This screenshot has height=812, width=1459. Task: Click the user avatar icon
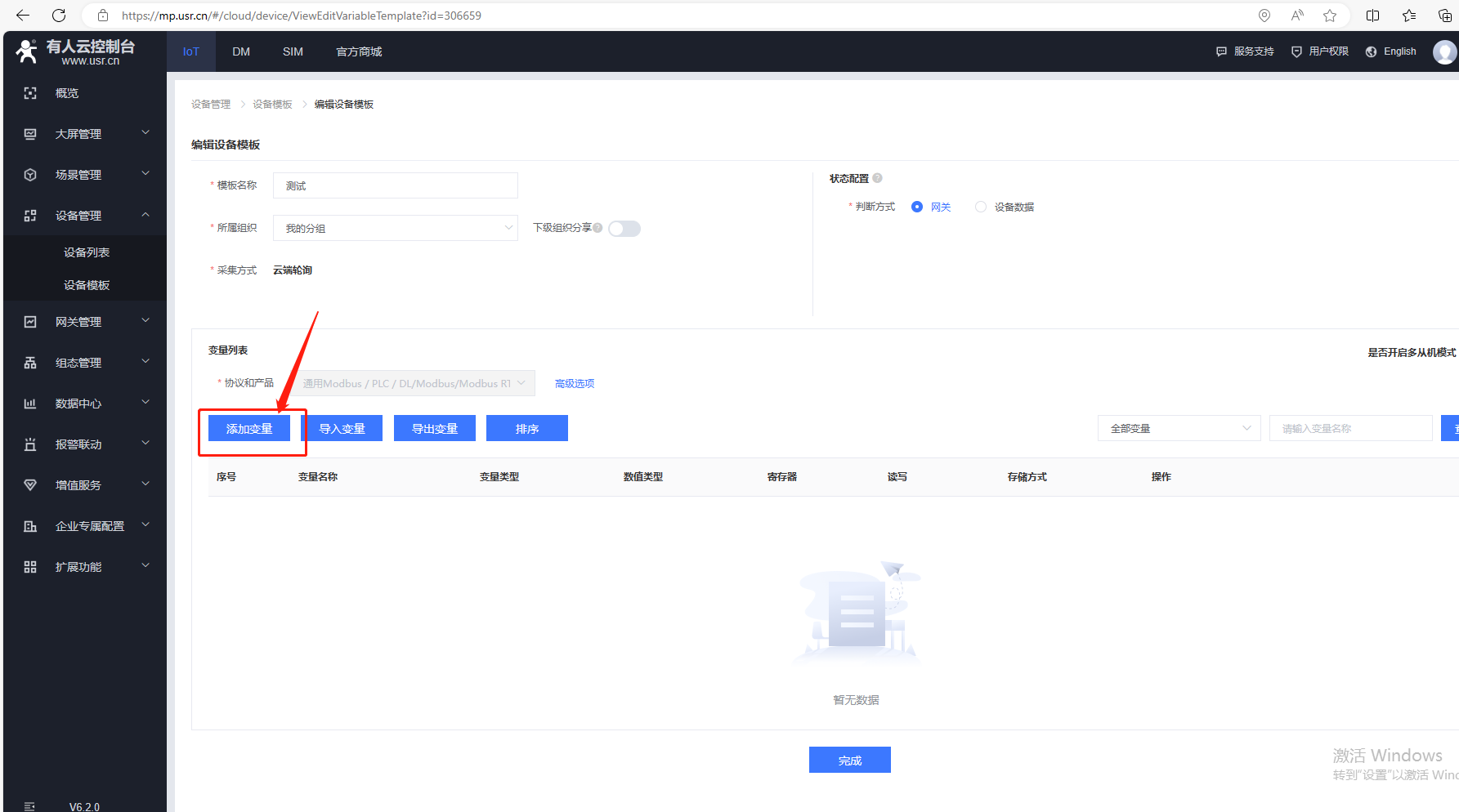(1443, 51)
